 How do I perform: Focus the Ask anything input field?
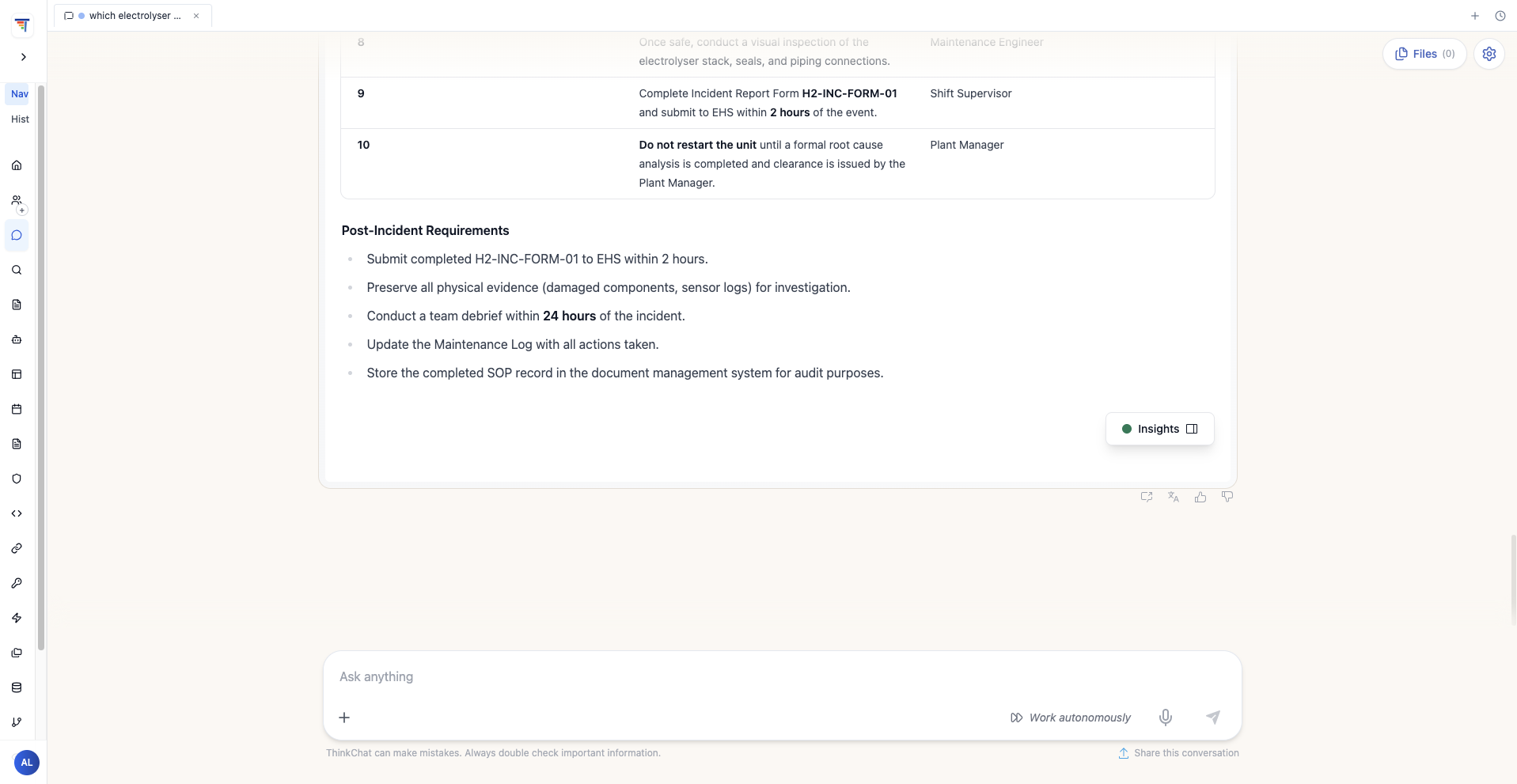point(782,676)
